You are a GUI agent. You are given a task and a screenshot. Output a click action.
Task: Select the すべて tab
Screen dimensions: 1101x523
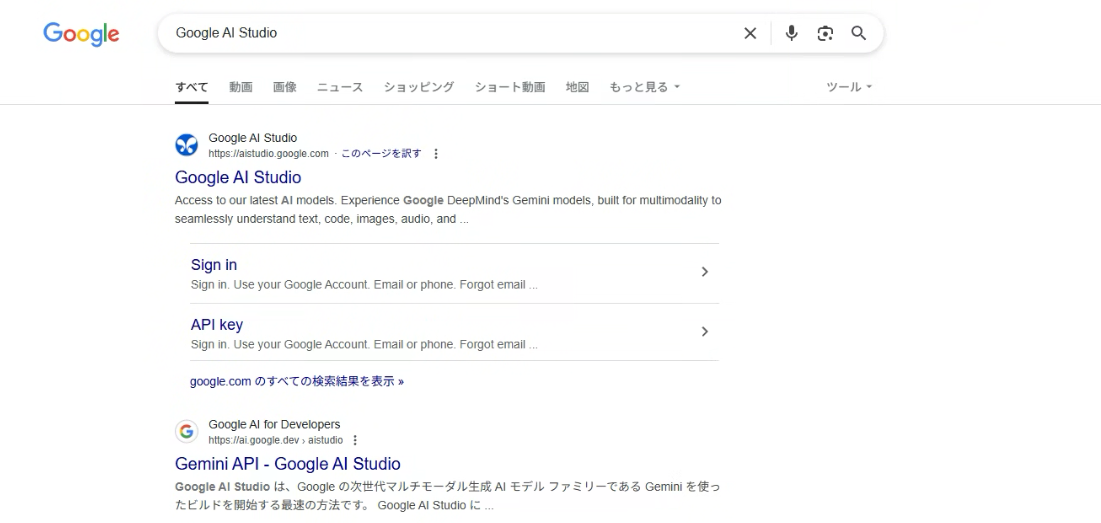[x=192, y=87]
